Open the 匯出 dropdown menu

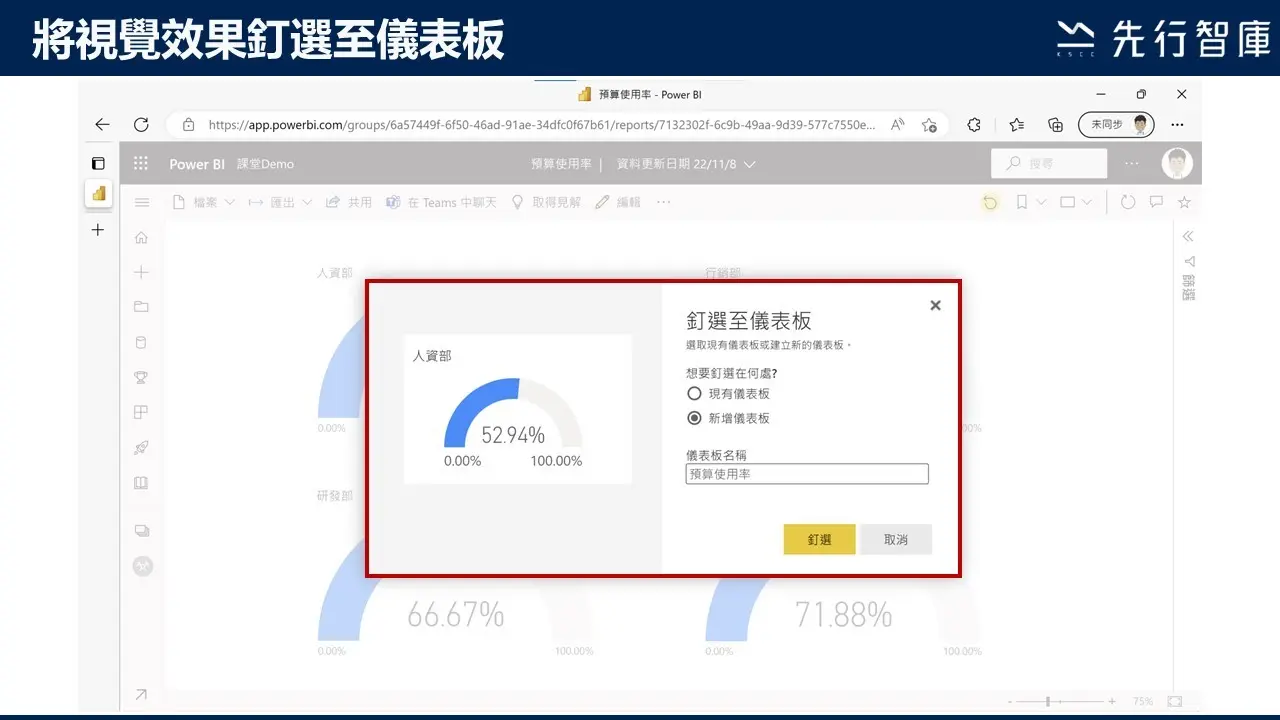pos(281,202)
